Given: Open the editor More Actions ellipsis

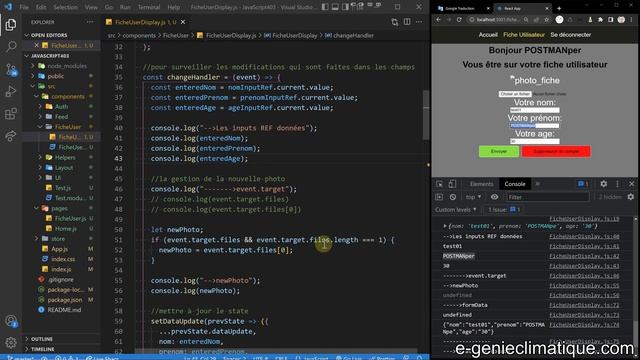Looking at the screenshot, I should 419,22.
